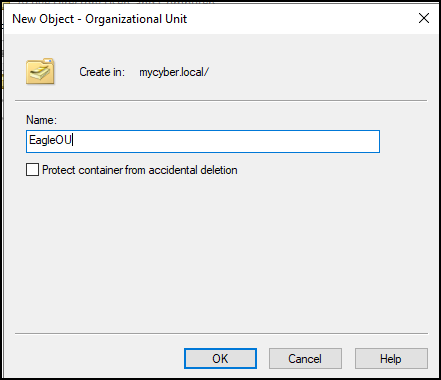Cancel the new organizational unit
441x380 pixels.
tap(305, 359)
